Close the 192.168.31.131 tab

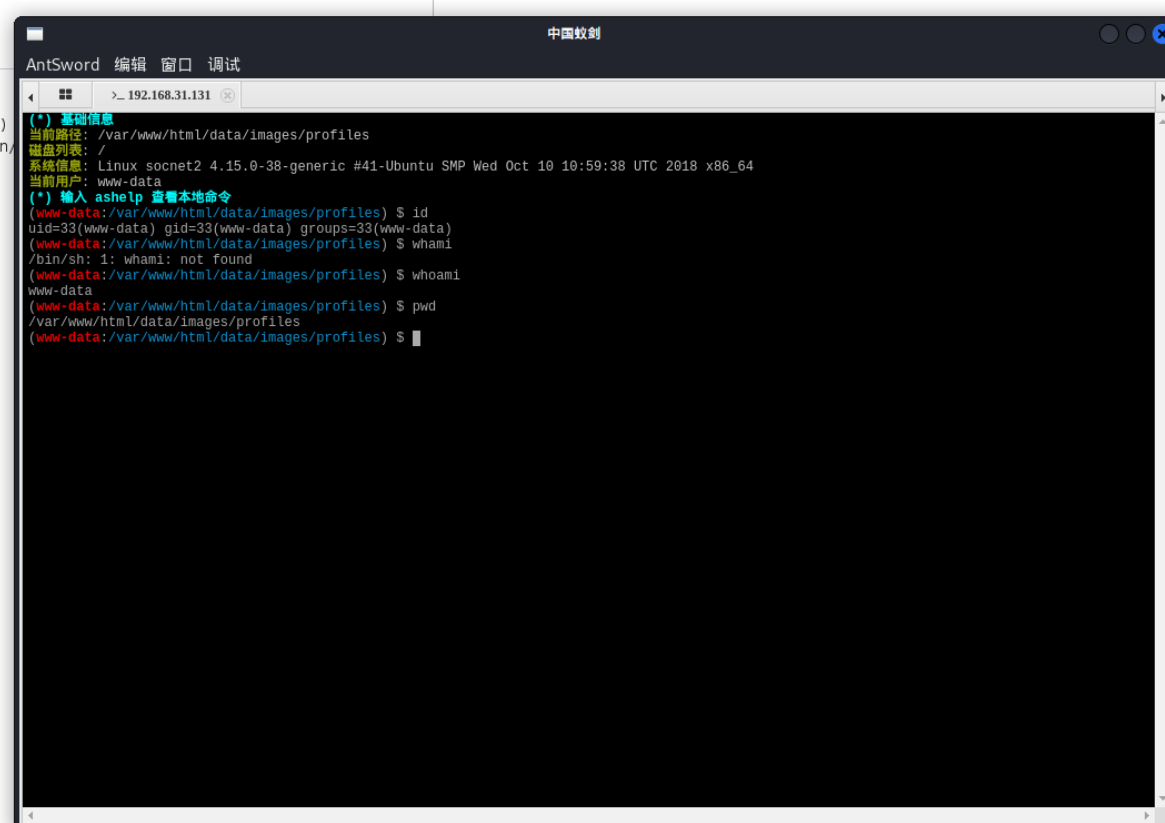point(227,95)
